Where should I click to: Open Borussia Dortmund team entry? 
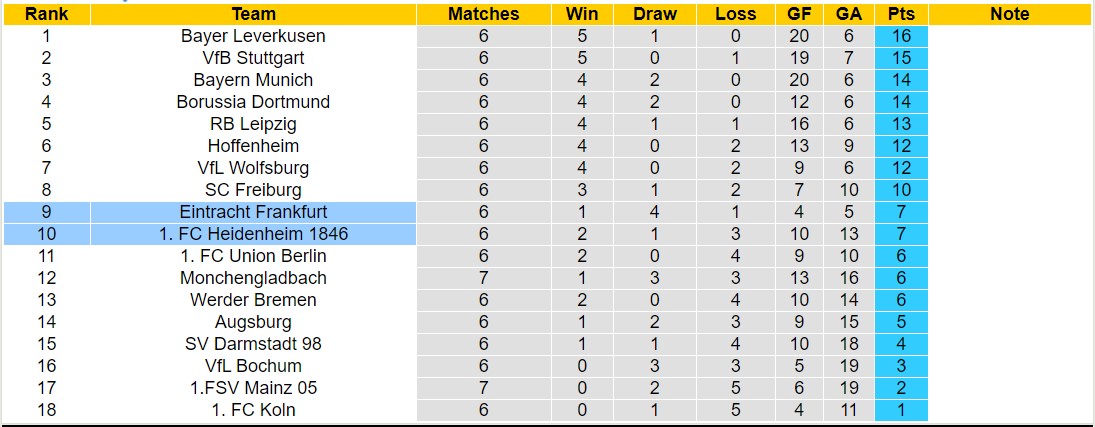pos(253,102)
